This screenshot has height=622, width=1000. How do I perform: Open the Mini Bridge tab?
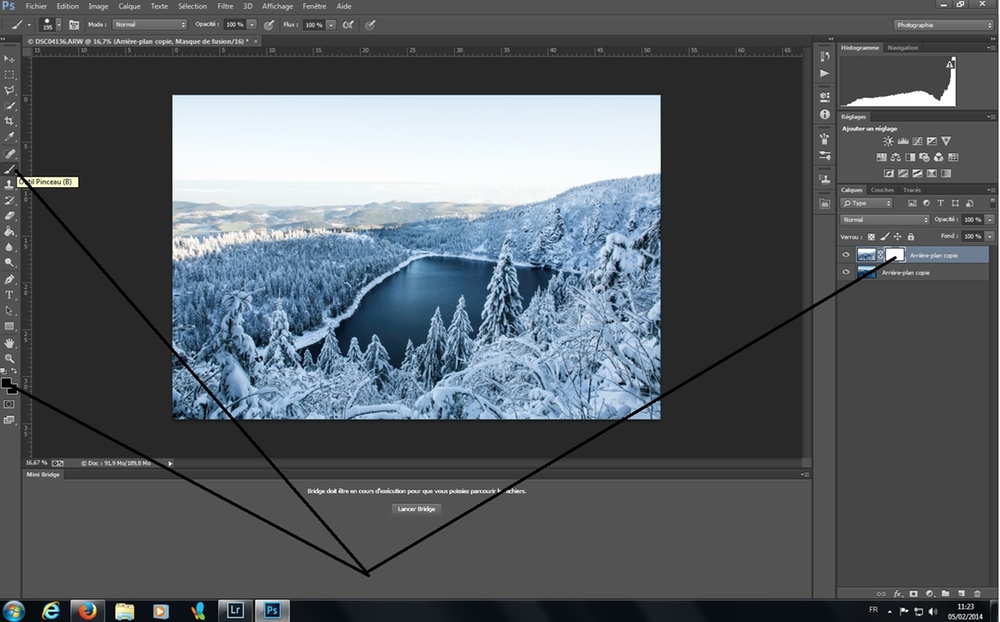(x=43, y=475)
